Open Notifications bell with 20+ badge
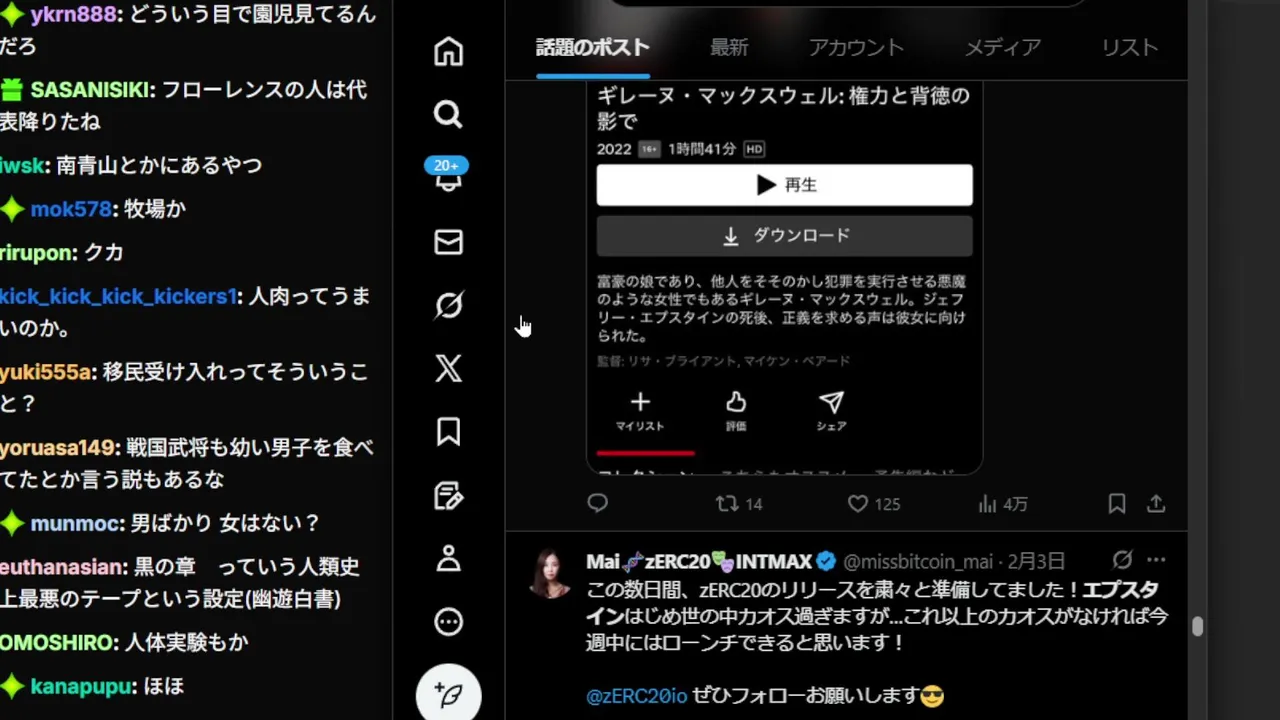The image size is (1280, 720). point(448,177)
